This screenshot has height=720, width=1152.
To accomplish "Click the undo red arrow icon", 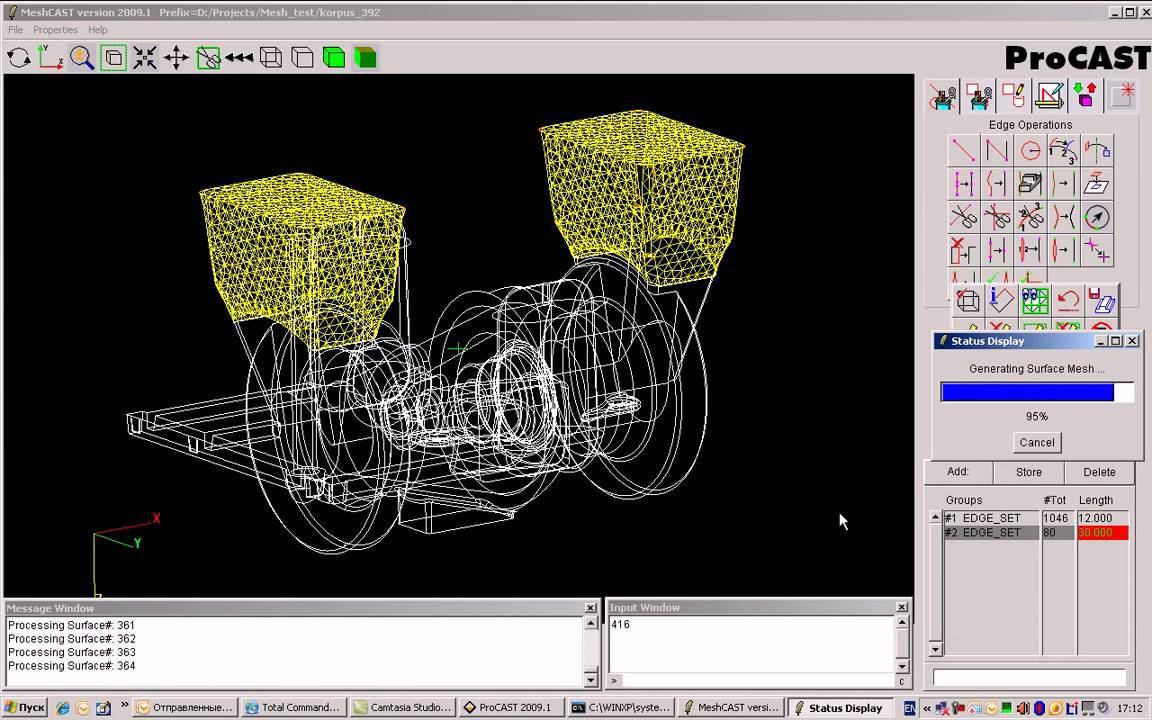I will [x=1068, y=299].
